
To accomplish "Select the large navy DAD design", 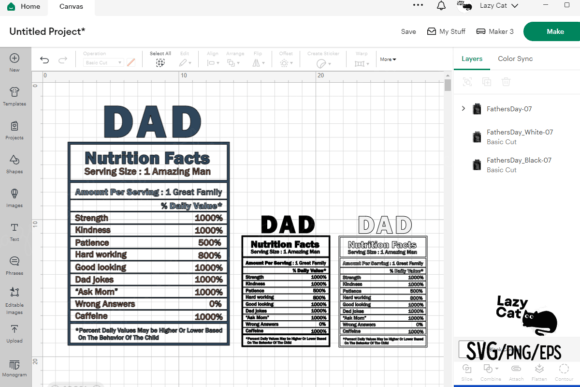I will click(x=149, y=225).
